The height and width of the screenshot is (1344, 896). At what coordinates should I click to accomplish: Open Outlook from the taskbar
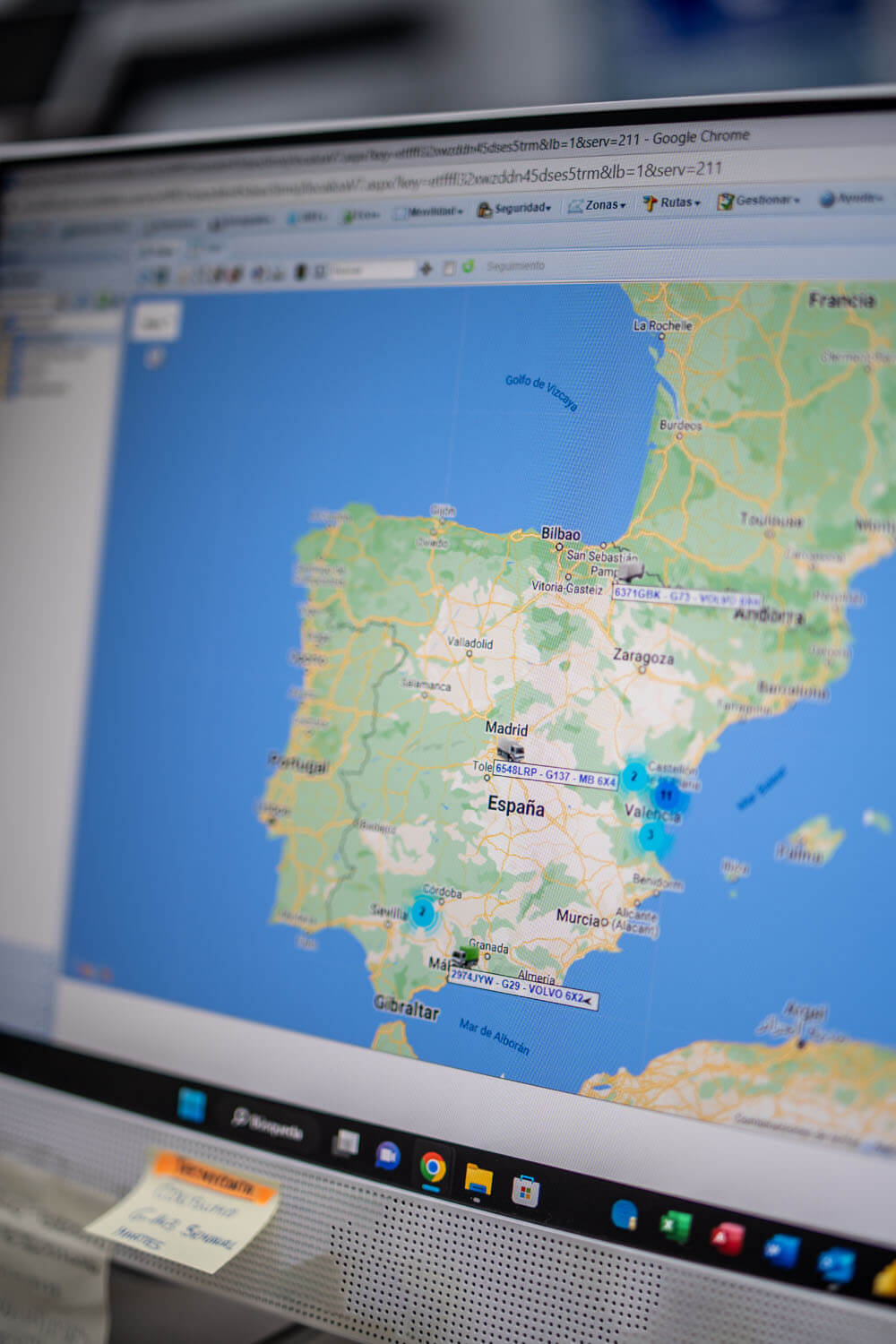point(835,1263)
